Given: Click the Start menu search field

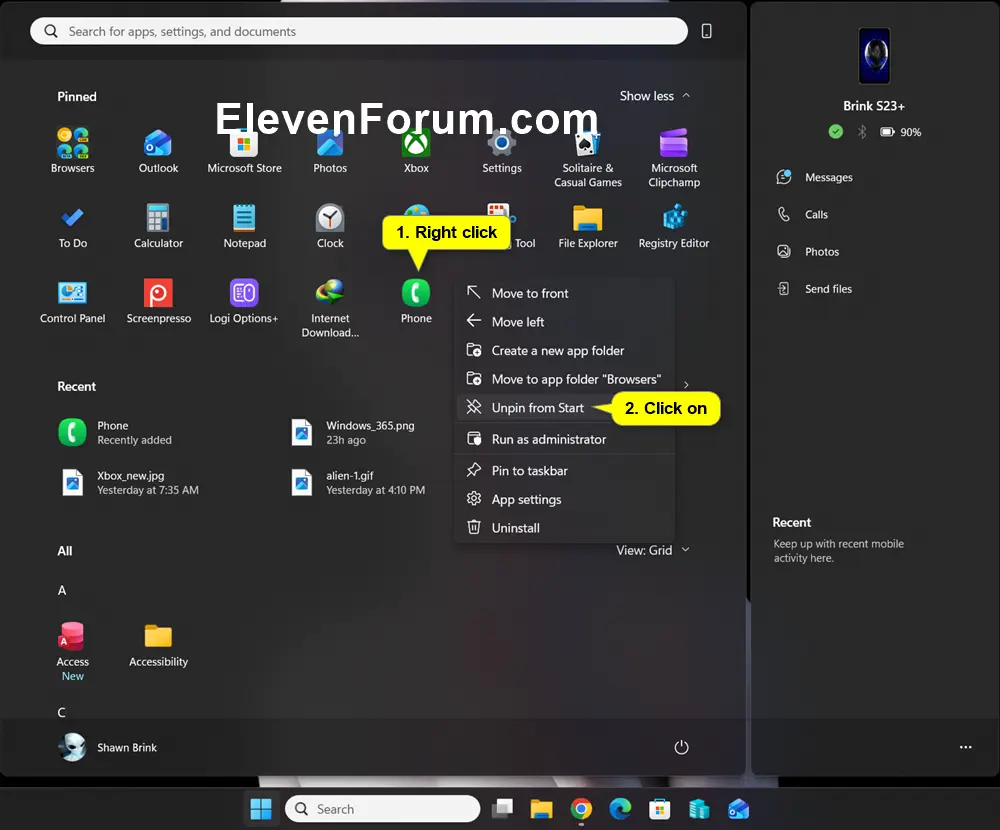Looking at the screenshot, I should click(x=359, y=31).
